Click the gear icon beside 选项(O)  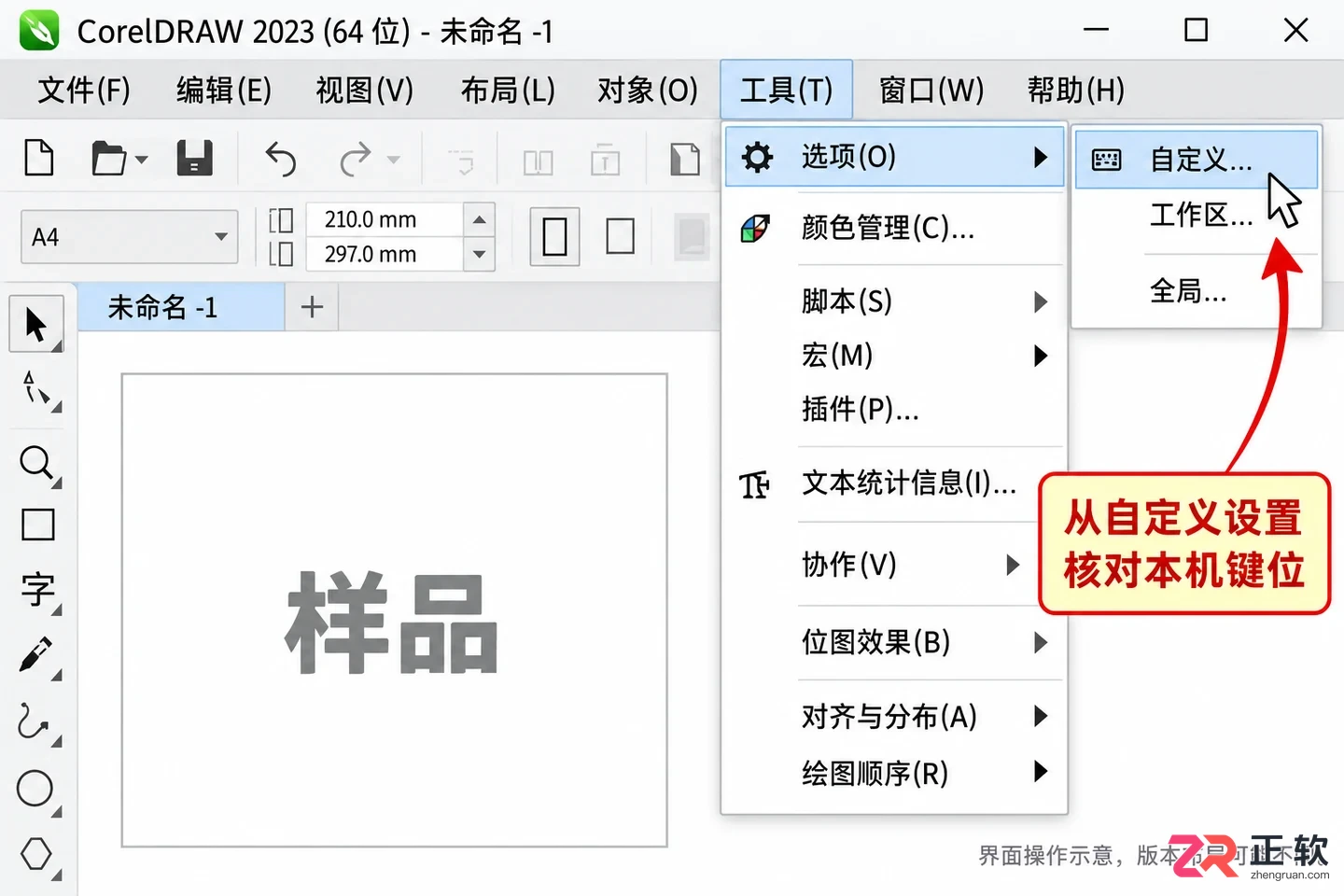757,157
